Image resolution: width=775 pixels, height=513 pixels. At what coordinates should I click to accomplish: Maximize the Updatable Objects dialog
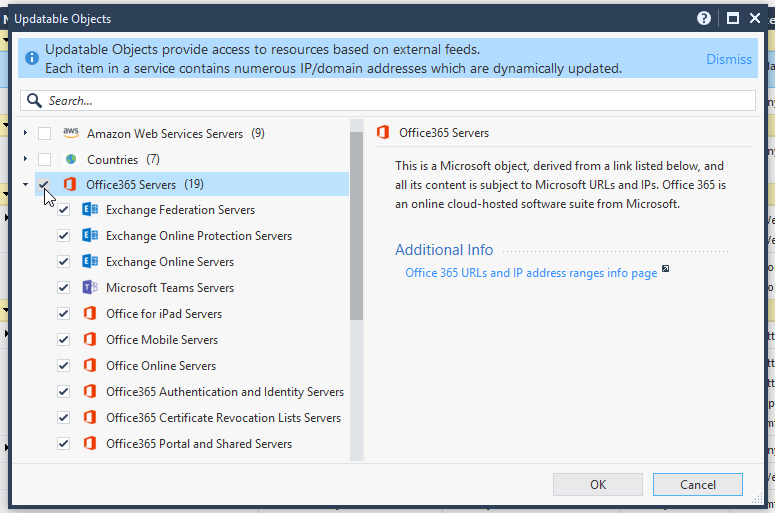732,19
